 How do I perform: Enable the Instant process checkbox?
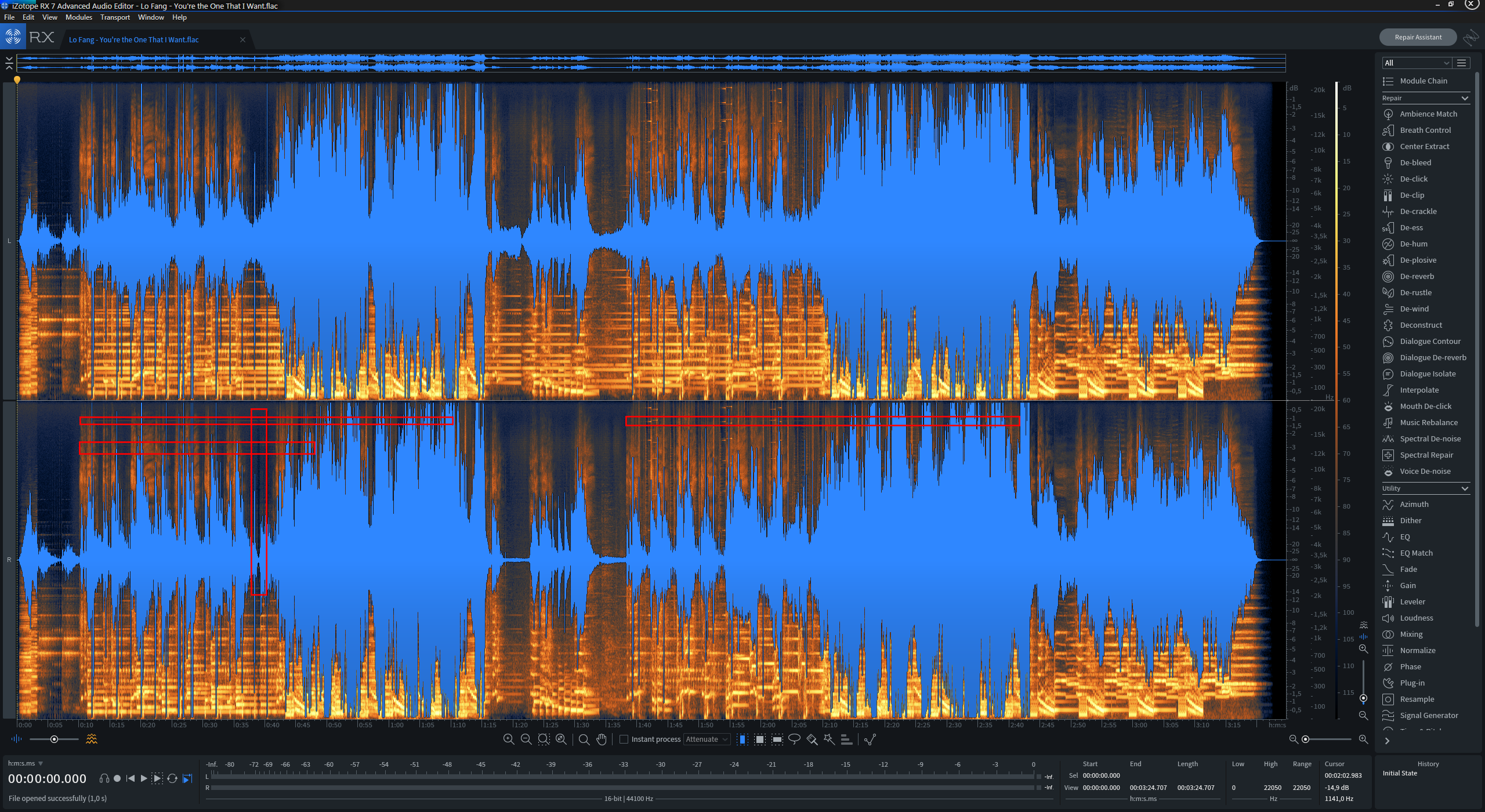(624, 739)
